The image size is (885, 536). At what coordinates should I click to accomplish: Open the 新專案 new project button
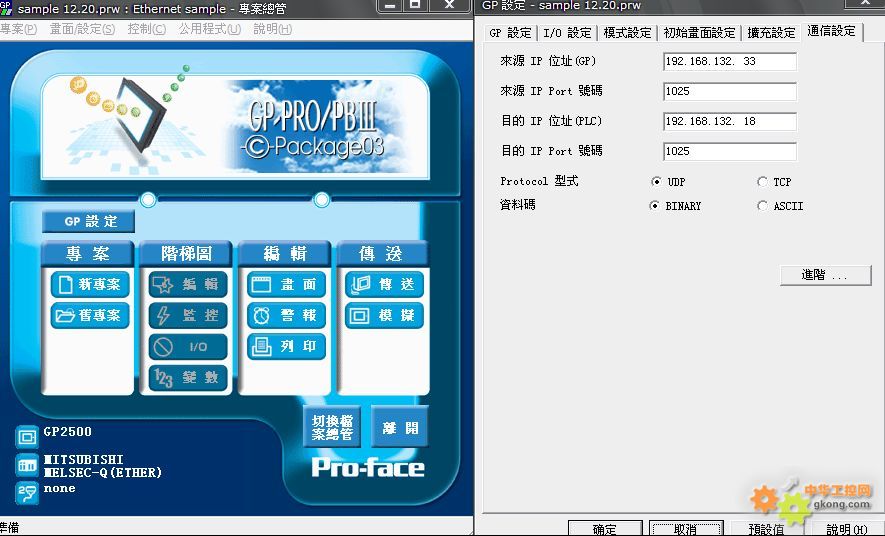click(90, 284)
